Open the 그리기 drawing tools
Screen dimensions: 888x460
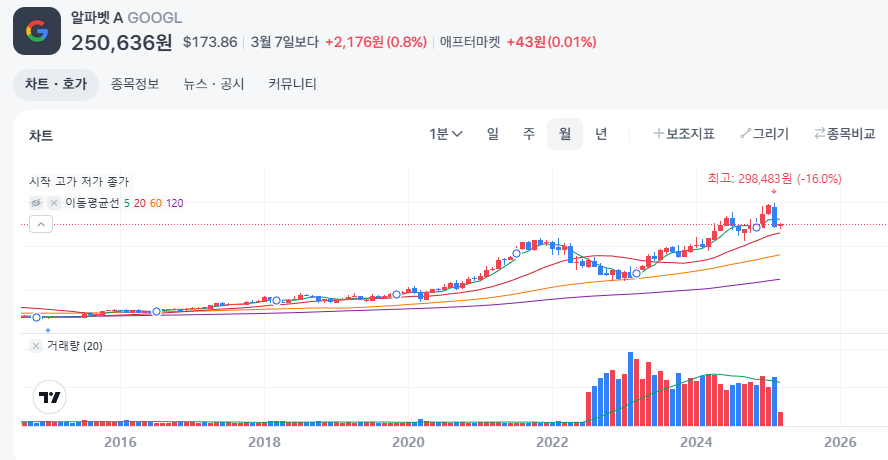764,134
